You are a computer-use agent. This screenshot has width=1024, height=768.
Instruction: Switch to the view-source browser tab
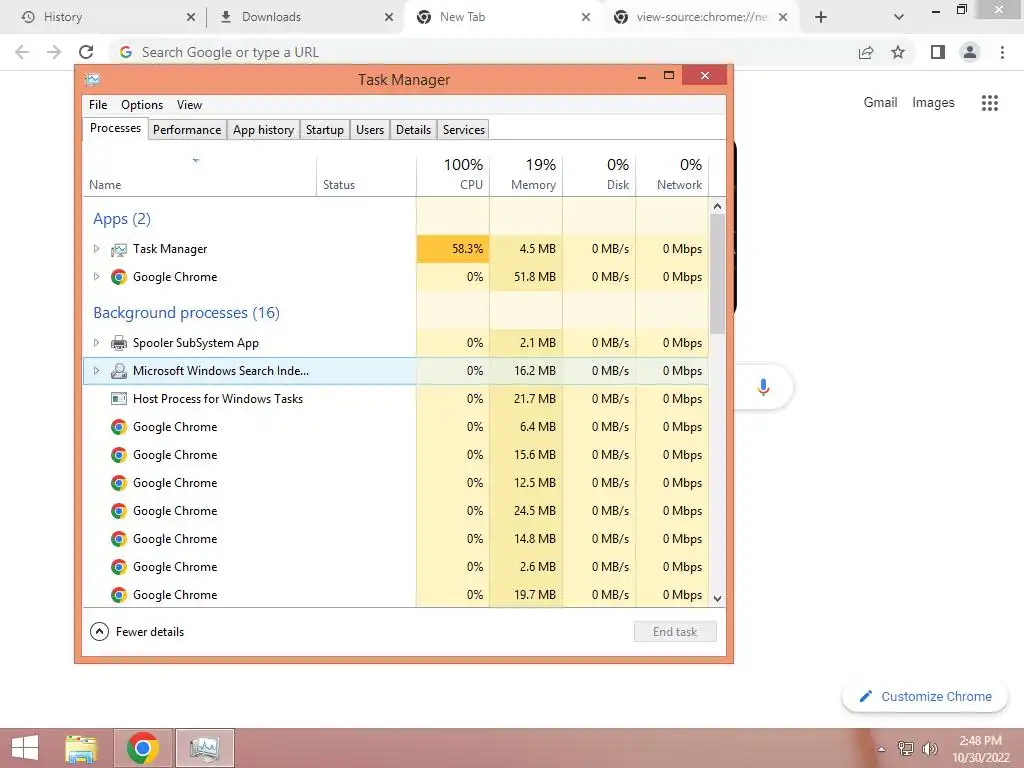(701, 17)
